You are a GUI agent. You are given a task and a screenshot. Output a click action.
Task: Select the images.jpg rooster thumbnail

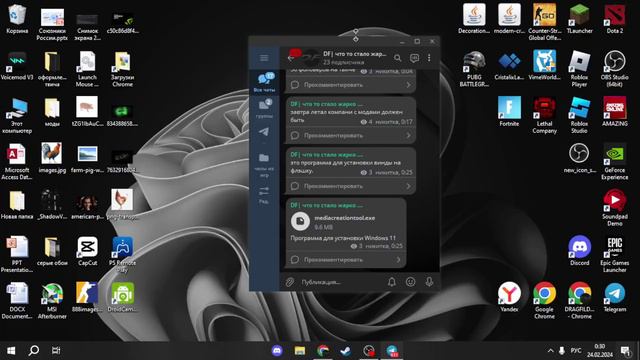(x=52, y=158)
